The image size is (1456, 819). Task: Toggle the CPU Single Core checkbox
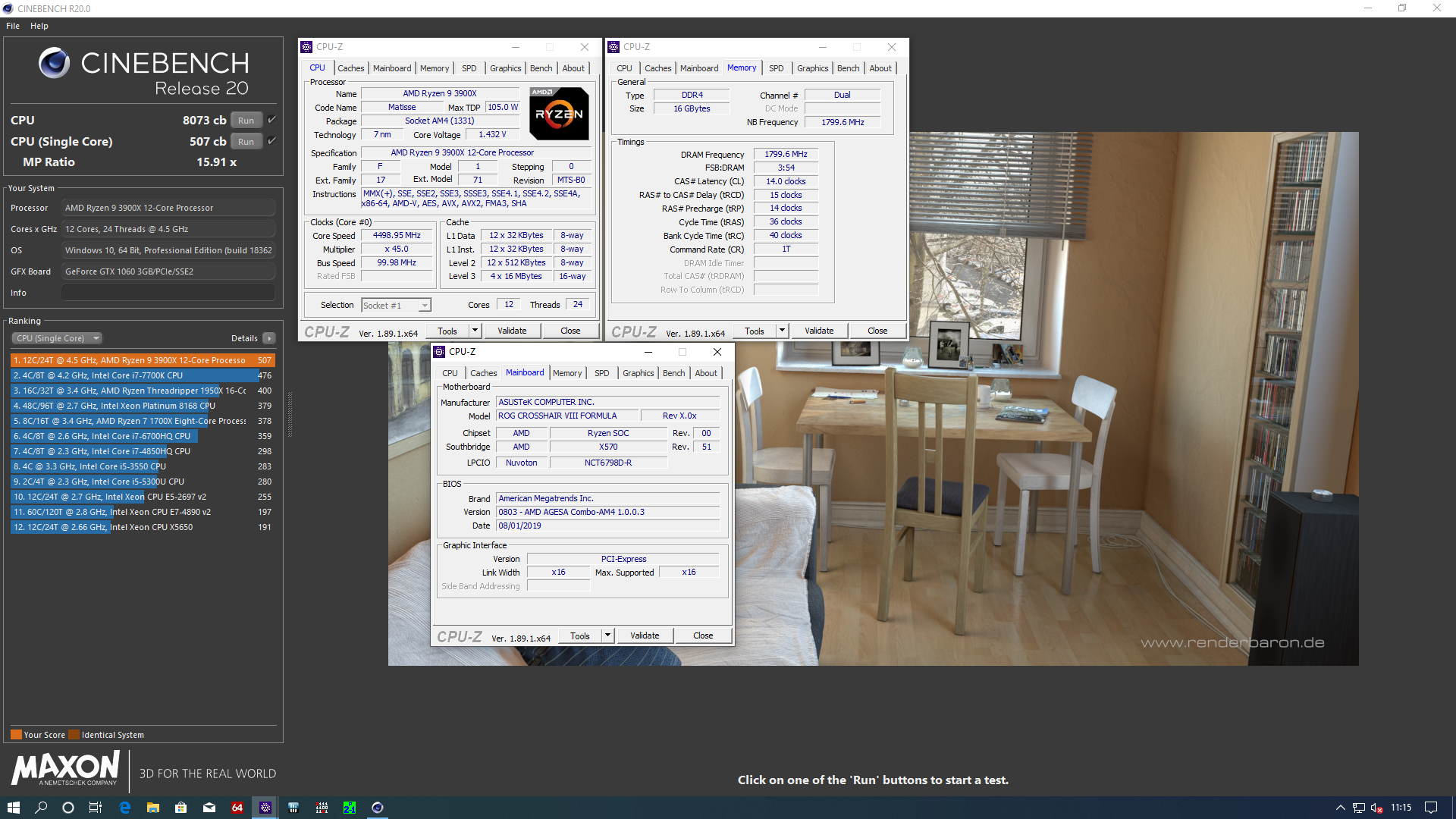[271, 141]
